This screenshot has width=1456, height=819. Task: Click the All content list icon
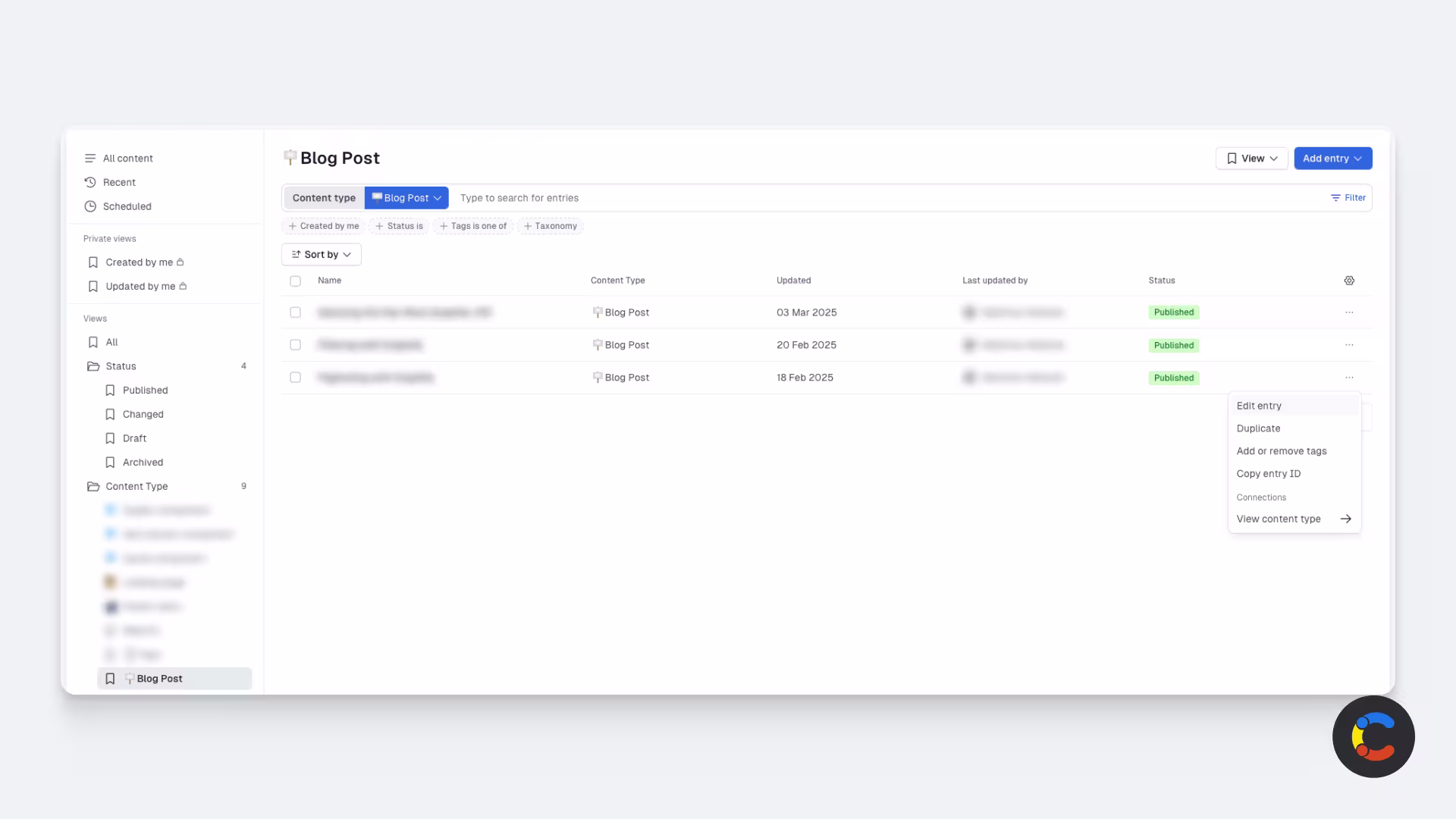[x=90, y=158]
